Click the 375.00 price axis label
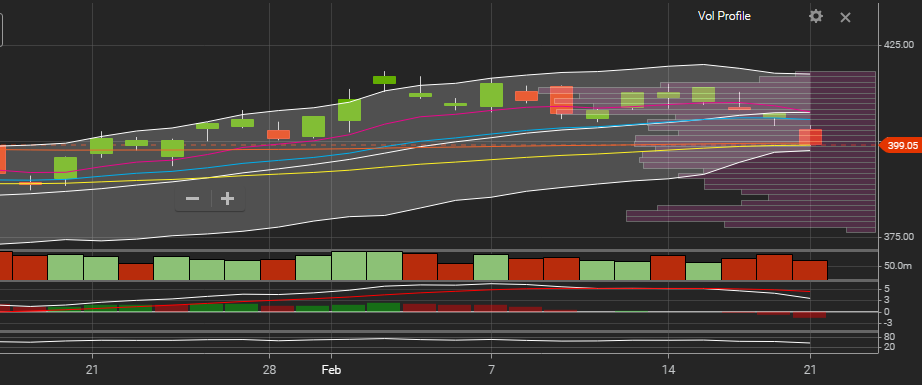 point(899,236)
